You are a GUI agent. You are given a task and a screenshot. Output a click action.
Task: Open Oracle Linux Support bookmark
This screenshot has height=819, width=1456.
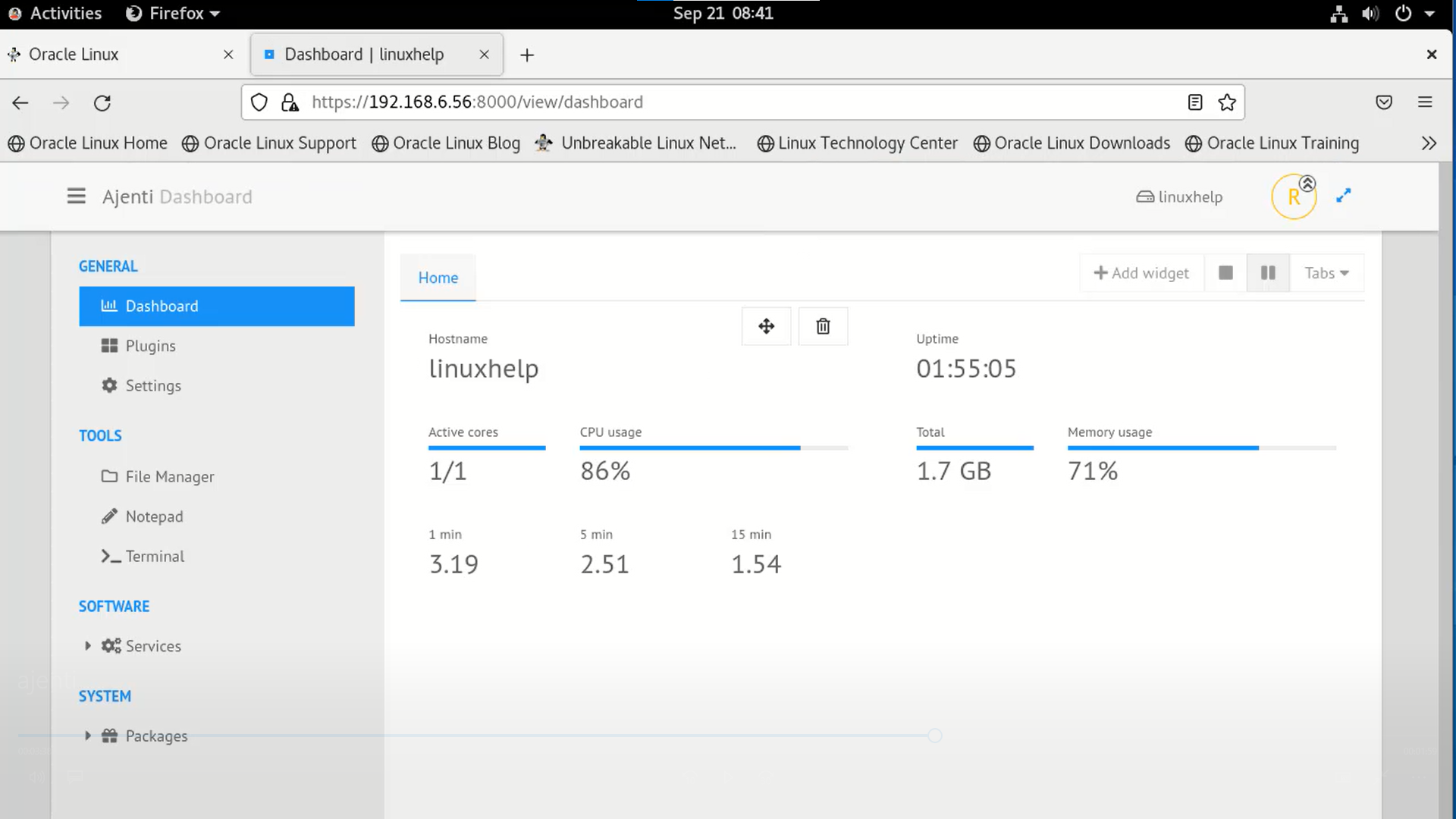click(269, 143)
